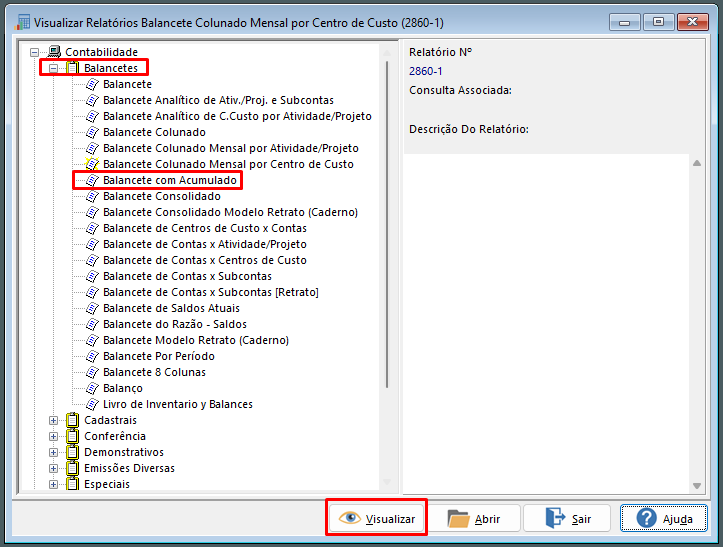Click the Balancete com Acumulado report icon

click(92, 180)
